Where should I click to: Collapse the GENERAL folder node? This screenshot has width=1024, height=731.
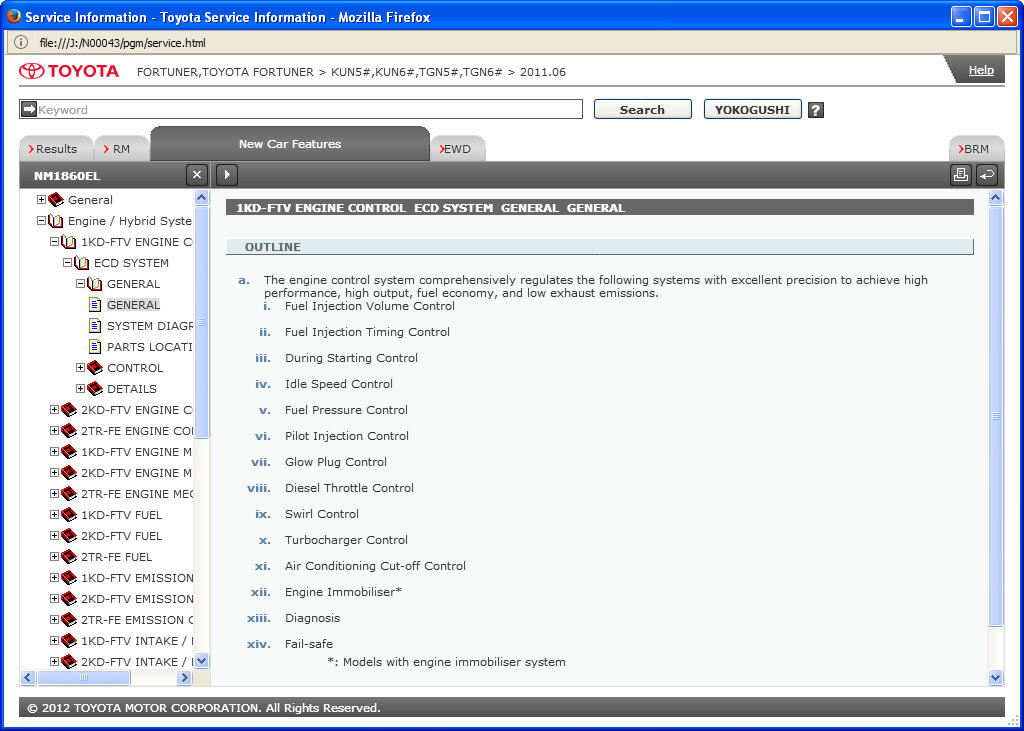[x=81, y=284]
